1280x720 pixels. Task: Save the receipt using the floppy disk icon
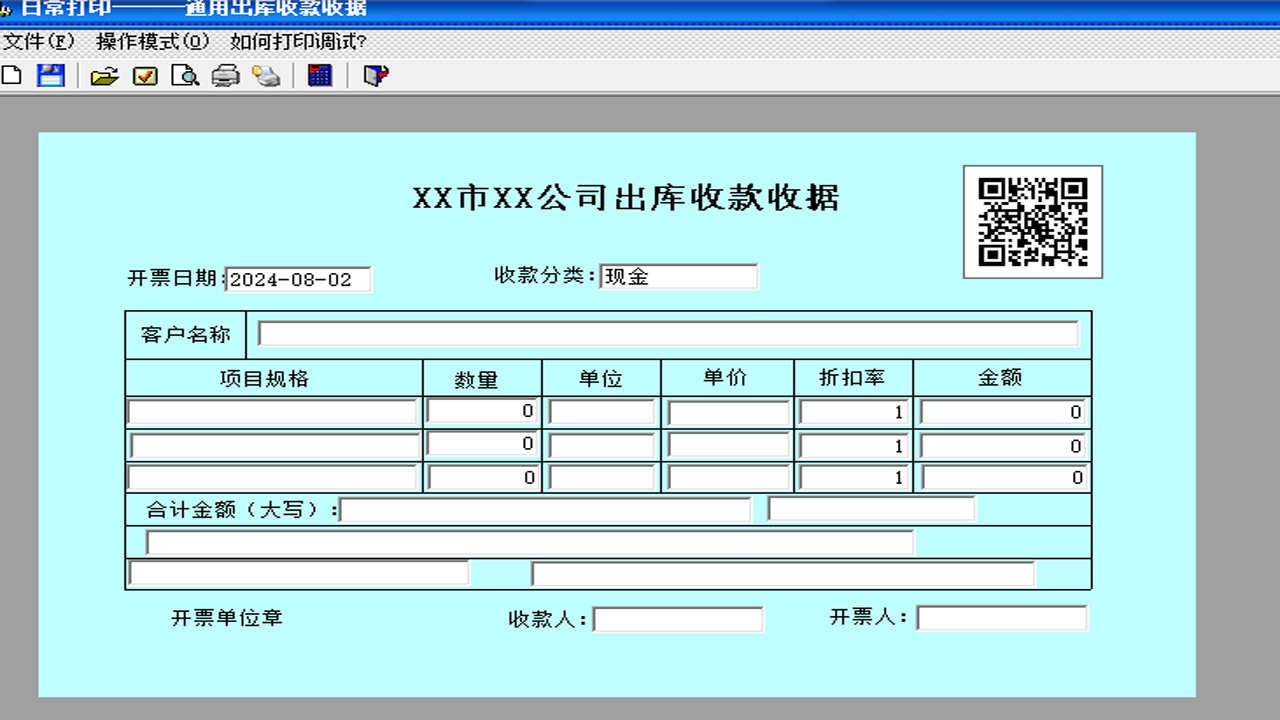point(50,74)
